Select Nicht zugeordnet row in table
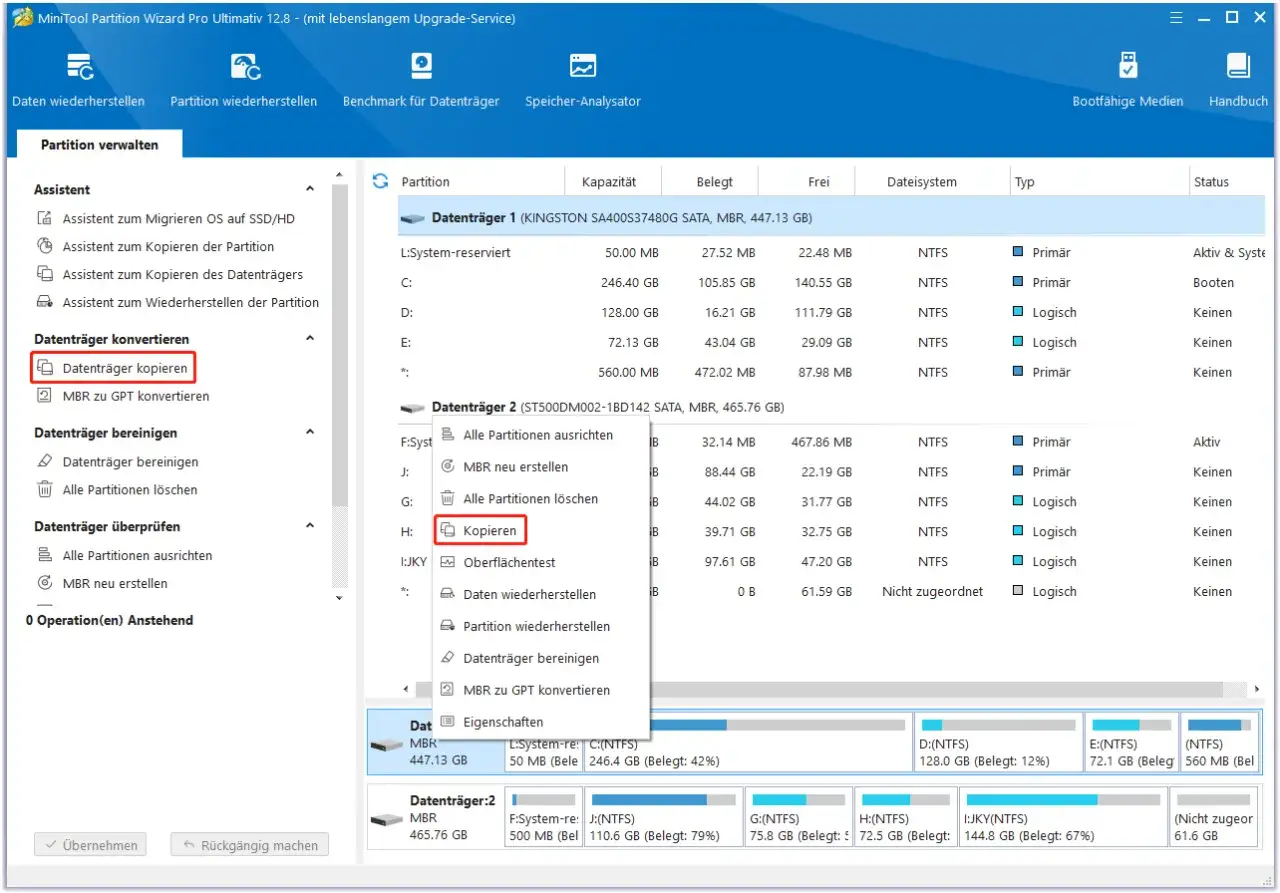Viewport: 1280px width, 893px height. point(830,591)
